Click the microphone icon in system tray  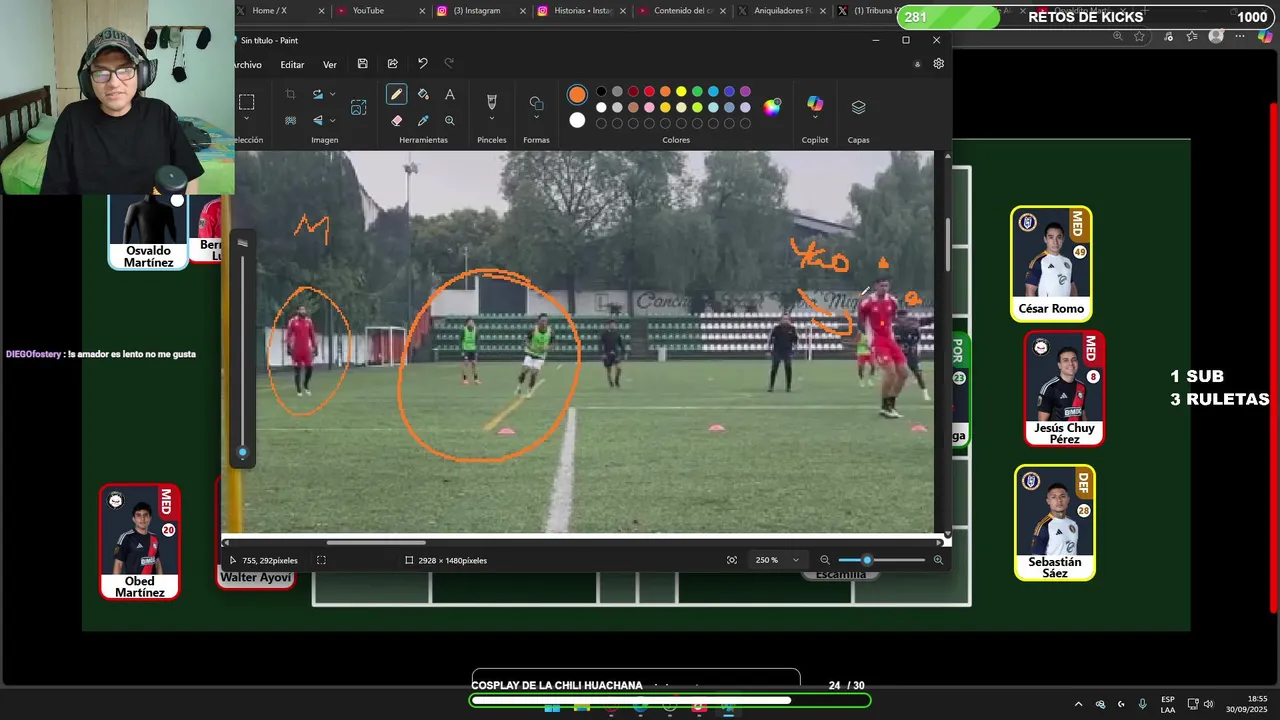point(1142,704)
